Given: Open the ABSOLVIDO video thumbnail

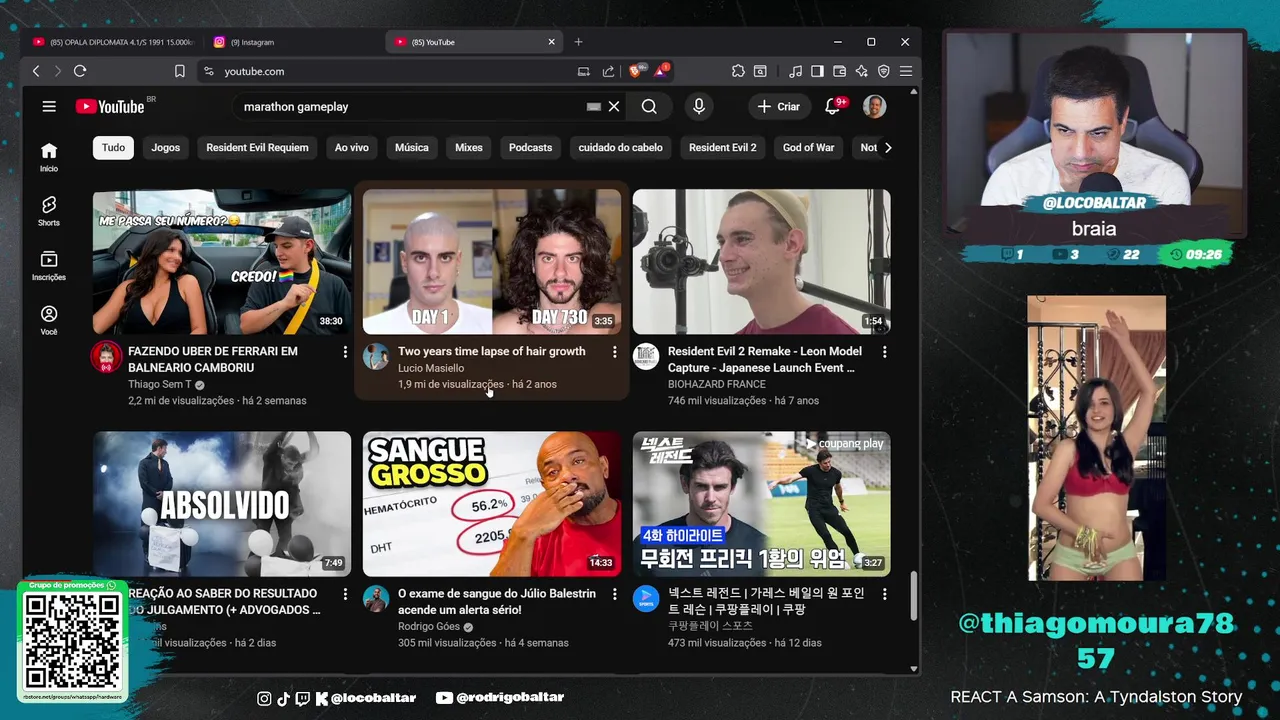Looking at the screenshot, I should (222, 503).
